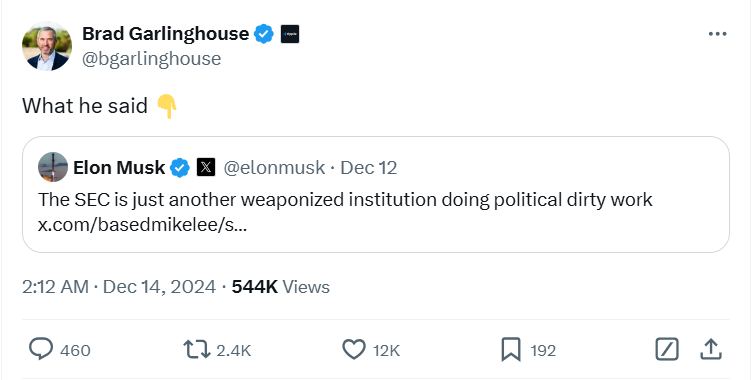The width and height of the screenshot is (756, 380).
Task: Visit the @bgarlinghouse handle
Action: (x=151, y=59)
